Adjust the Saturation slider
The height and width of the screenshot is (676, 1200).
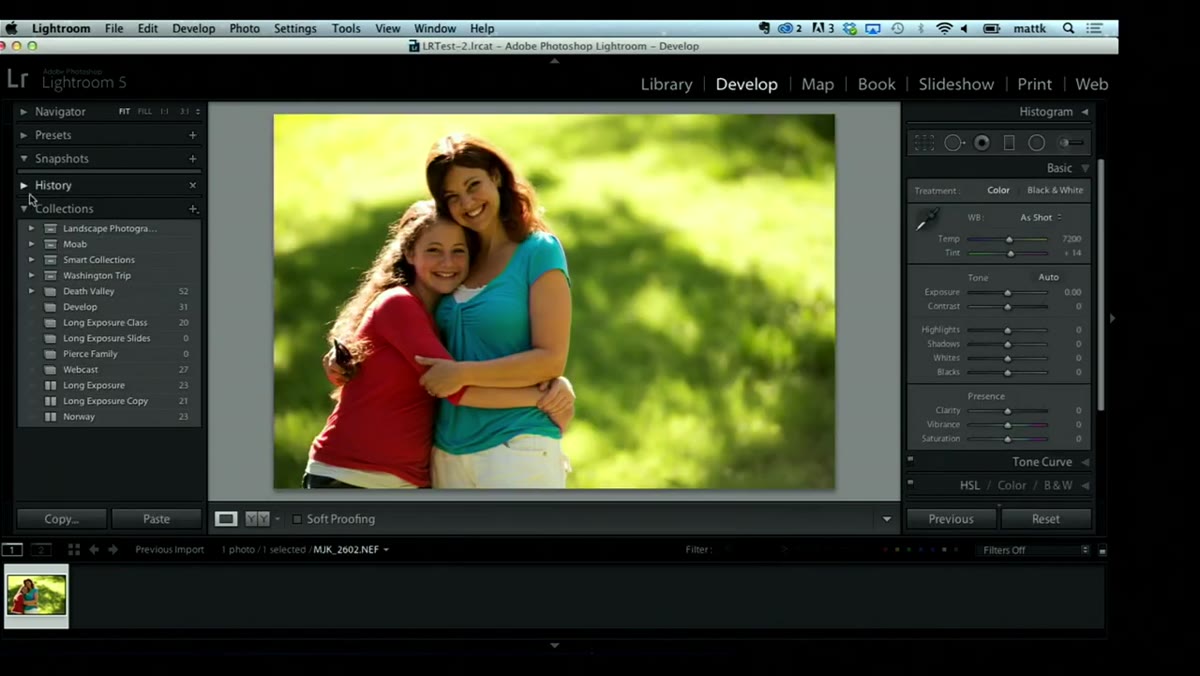[1007, 438]
